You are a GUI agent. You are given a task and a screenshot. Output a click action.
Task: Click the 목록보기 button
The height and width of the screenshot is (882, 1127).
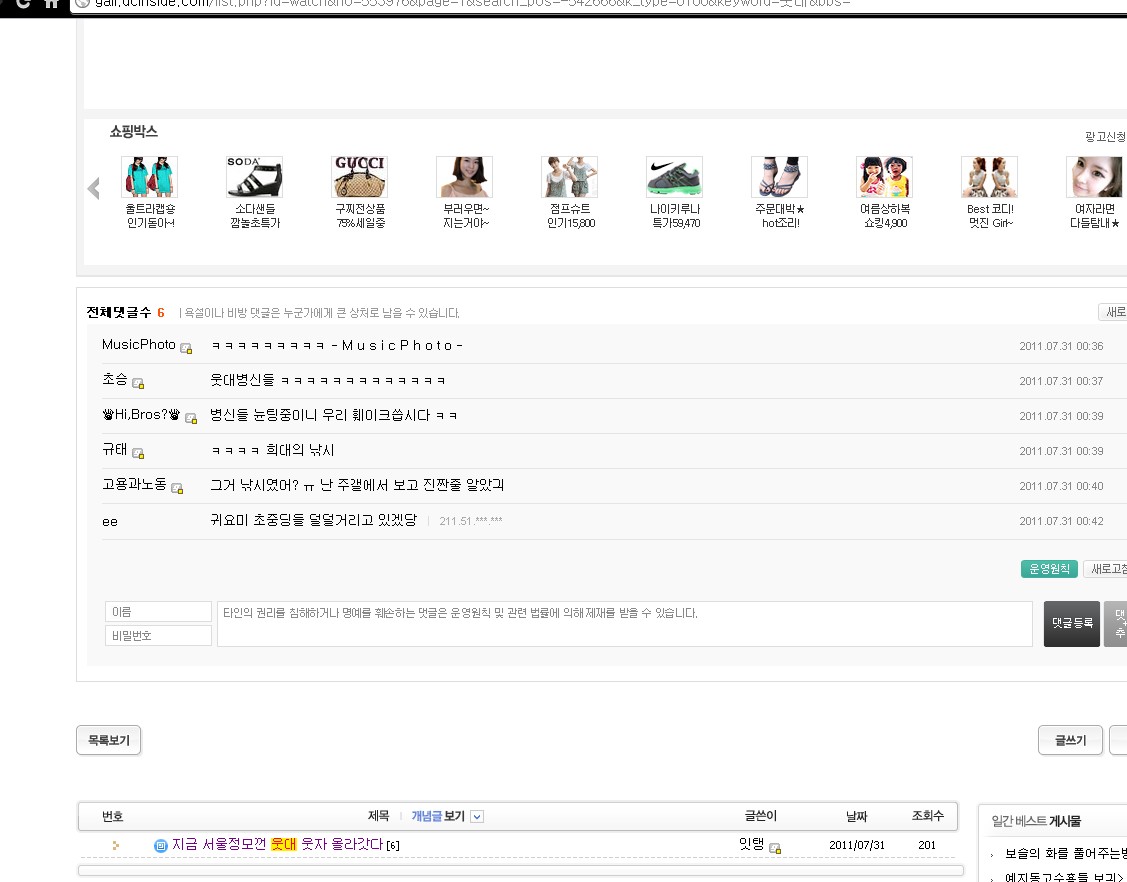(109, 740)
